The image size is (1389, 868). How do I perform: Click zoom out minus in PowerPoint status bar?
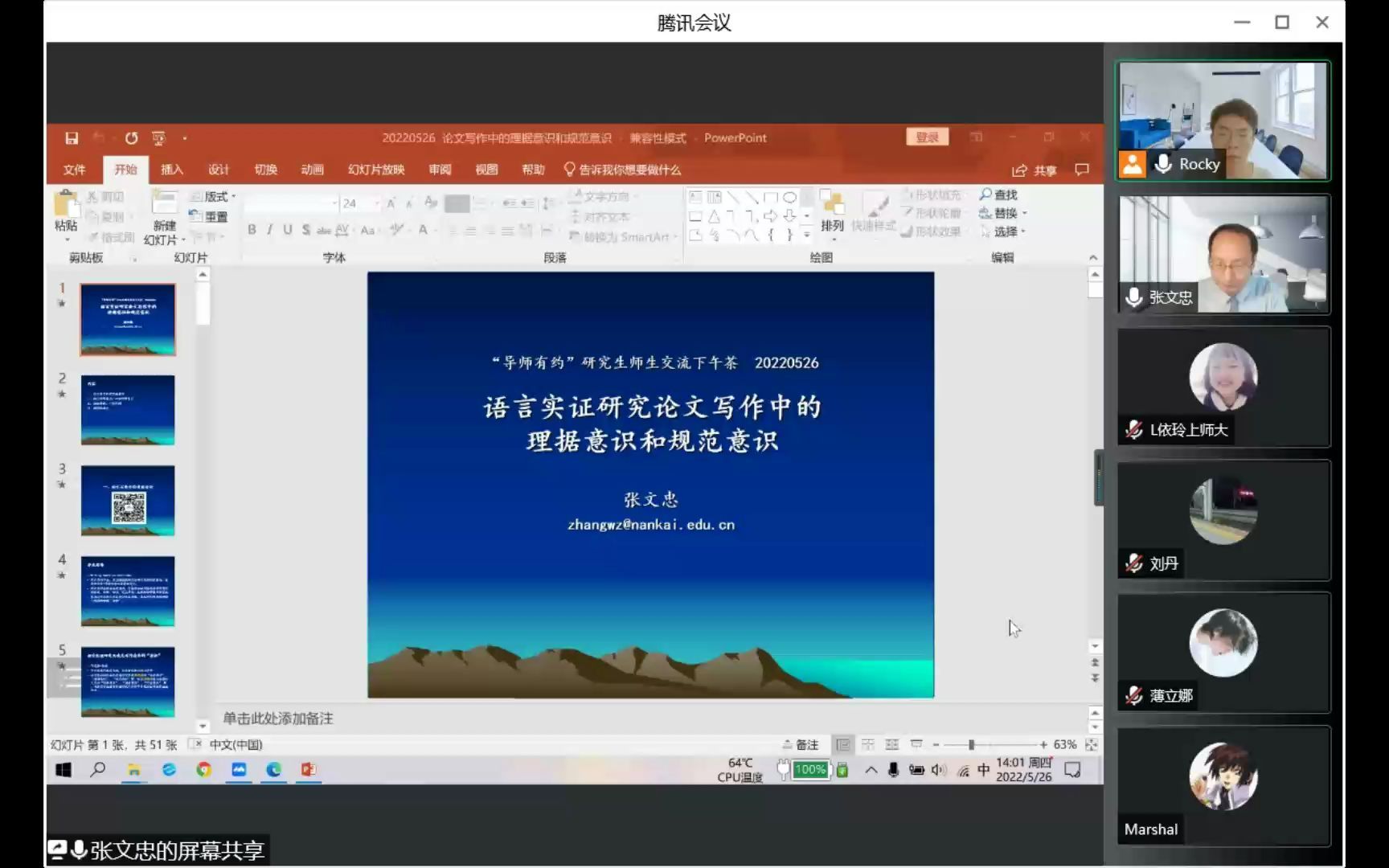[x=936, y=745]
